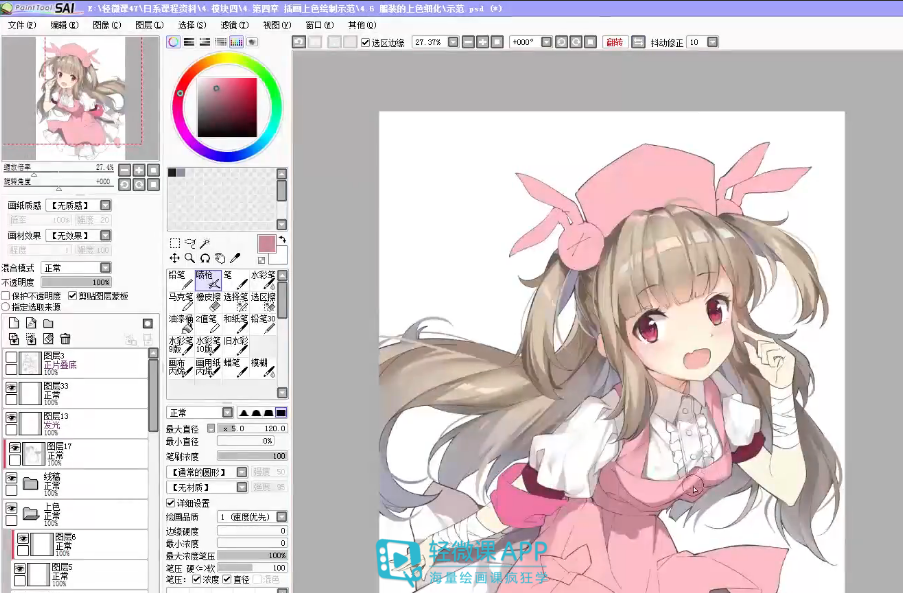903x593 pixels.
Task: Swap foreground and background colors arrow
Action: click(x=282, y=240)
